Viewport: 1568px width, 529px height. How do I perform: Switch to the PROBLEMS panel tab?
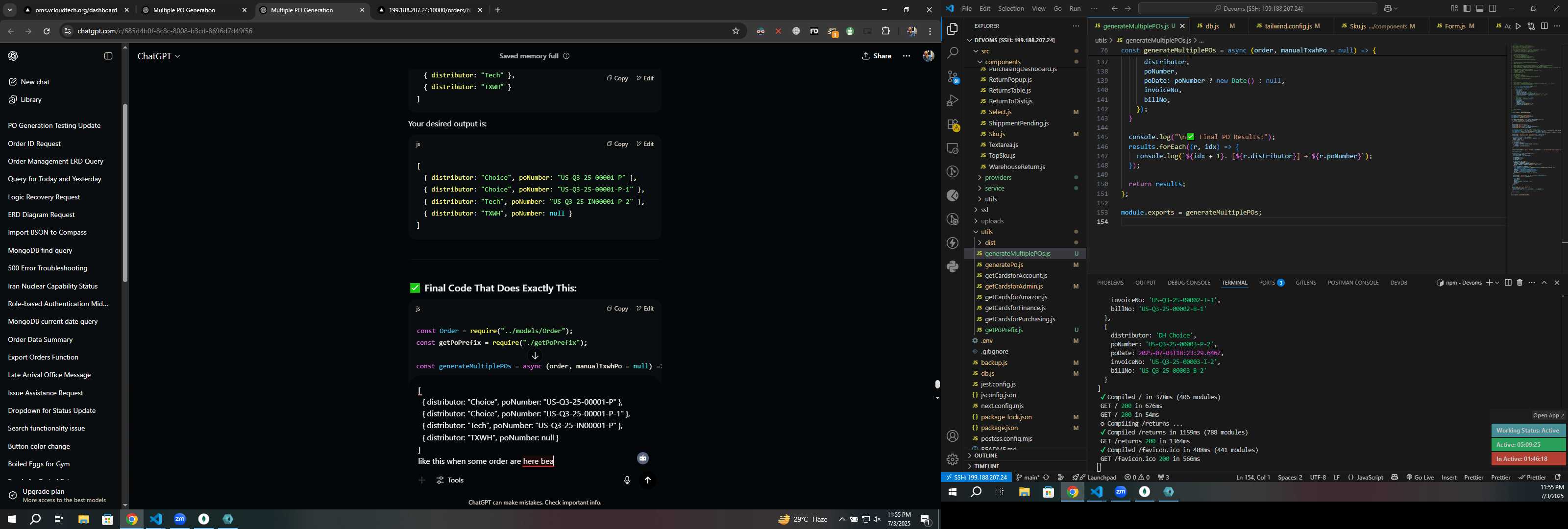(1110, 283)
